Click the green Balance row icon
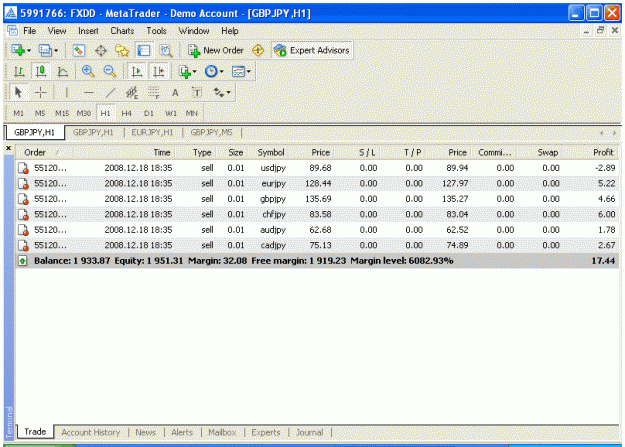Screen dimensions: 625x447 [23, 261]
